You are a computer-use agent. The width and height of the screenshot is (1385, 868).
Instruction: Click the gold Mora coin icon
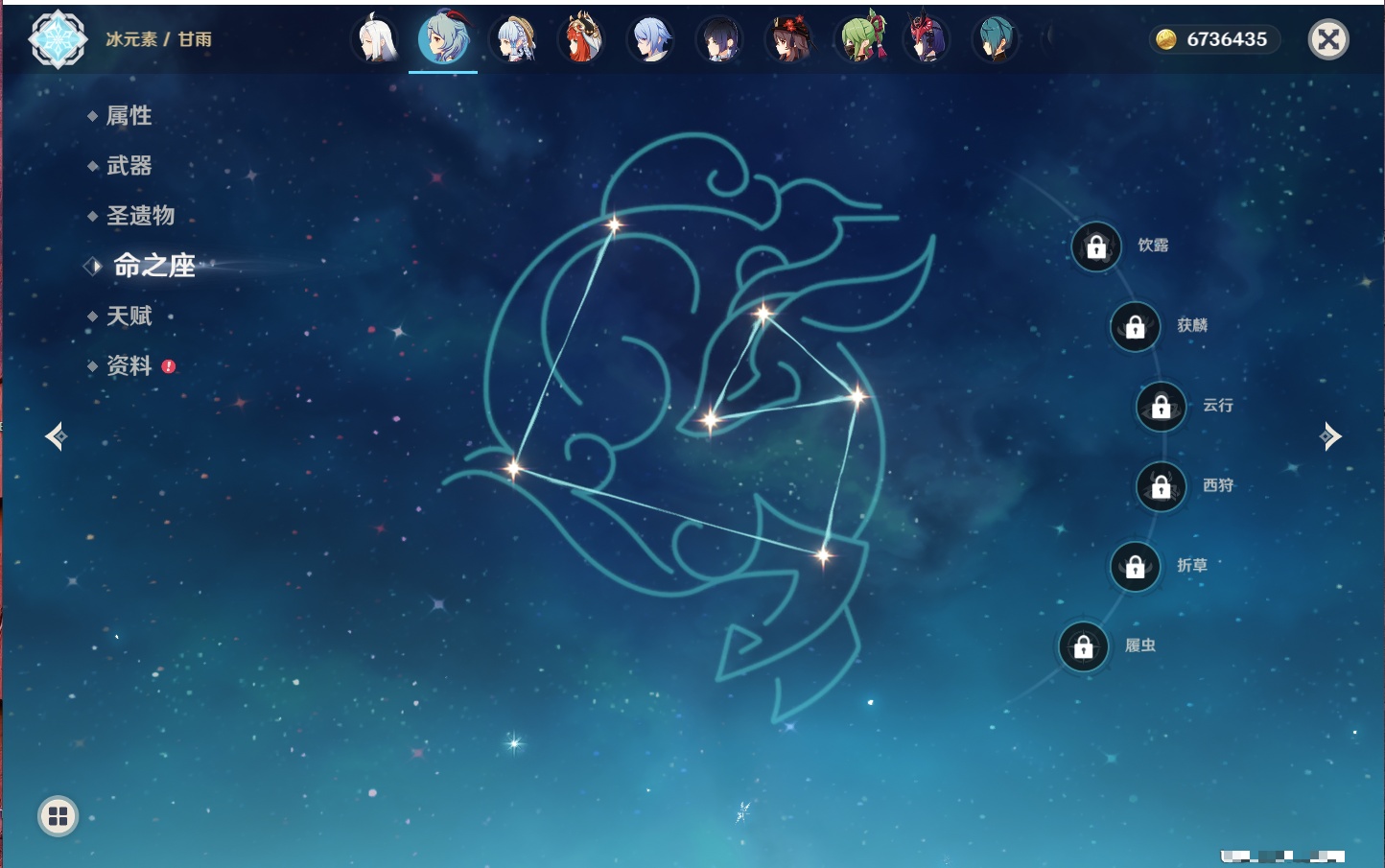click(x=1165, y=39)
